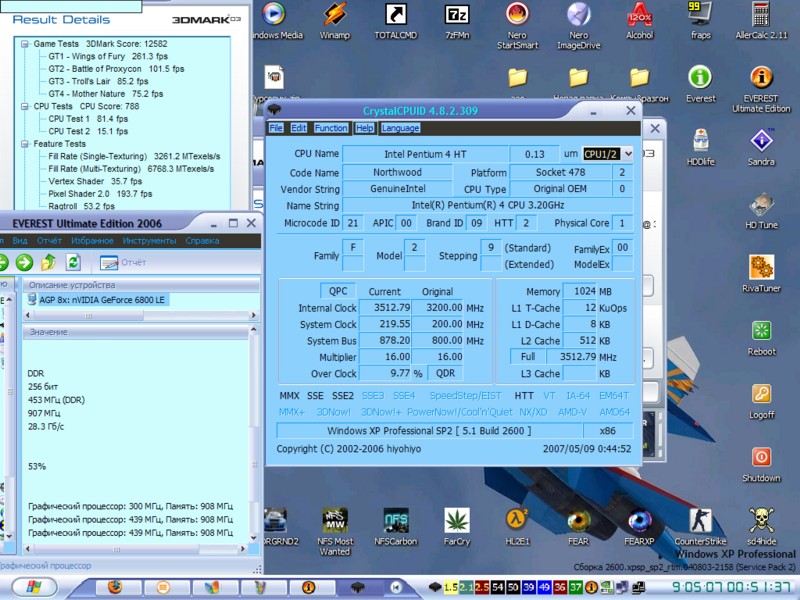
Task: Open CrystalCPUID Function menu
Action: (331, 128)
